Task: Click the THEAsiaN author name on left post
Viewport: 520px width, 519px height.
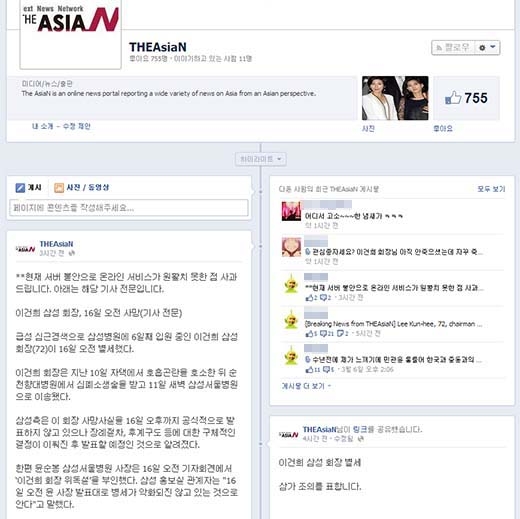Action: pos(56,244)
